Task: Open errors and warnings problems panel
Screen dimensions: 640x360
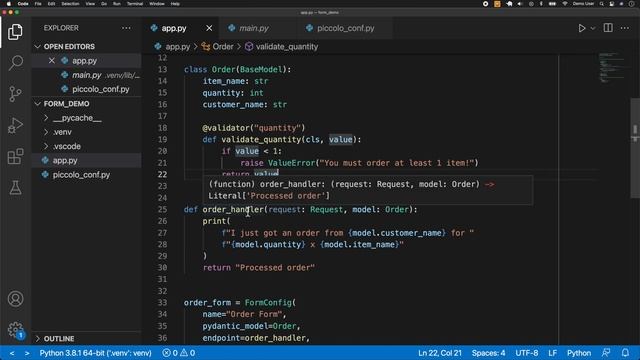Action: pos(178,353)
